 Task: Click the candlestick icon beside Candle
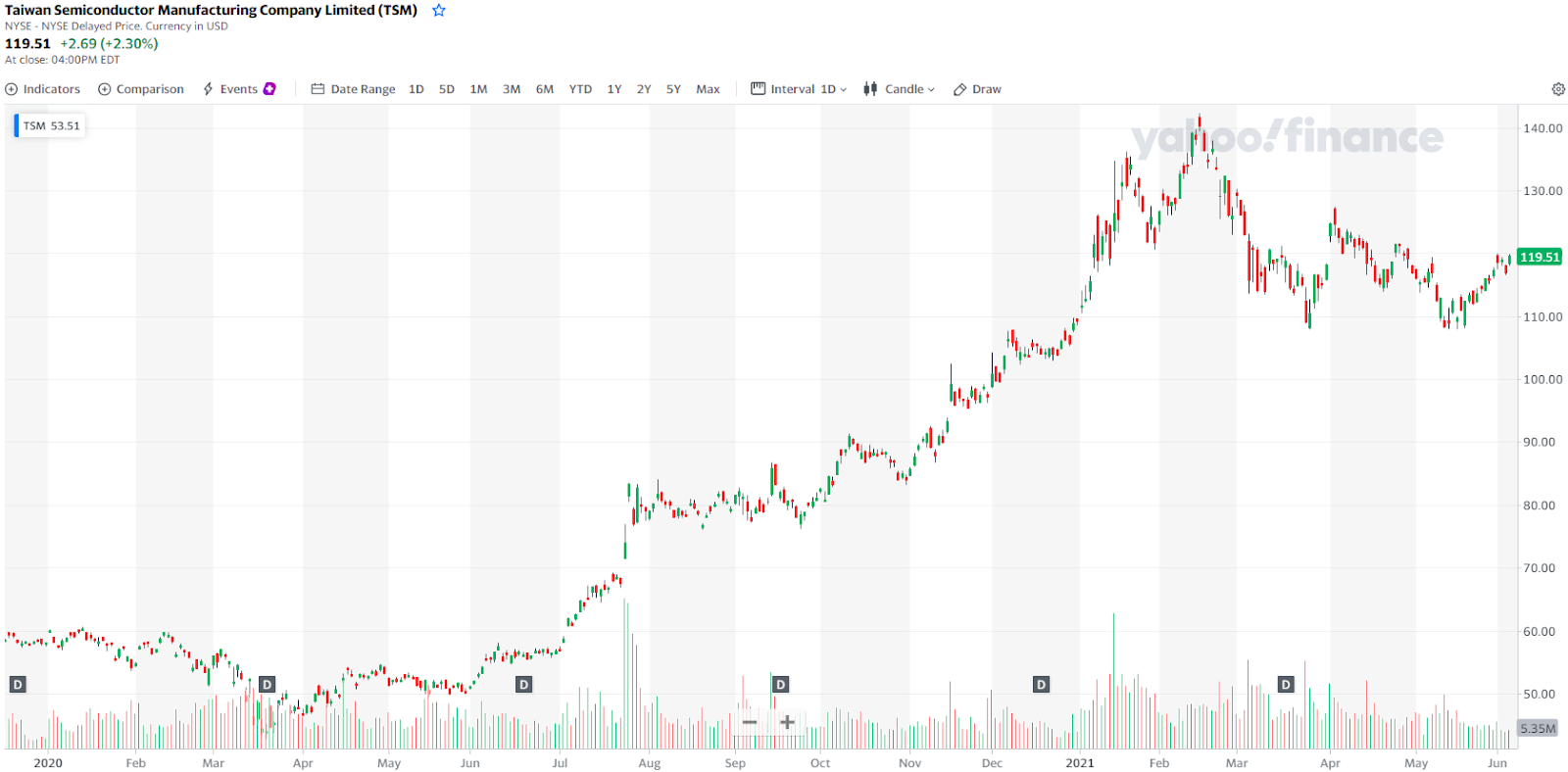(870, 89)
